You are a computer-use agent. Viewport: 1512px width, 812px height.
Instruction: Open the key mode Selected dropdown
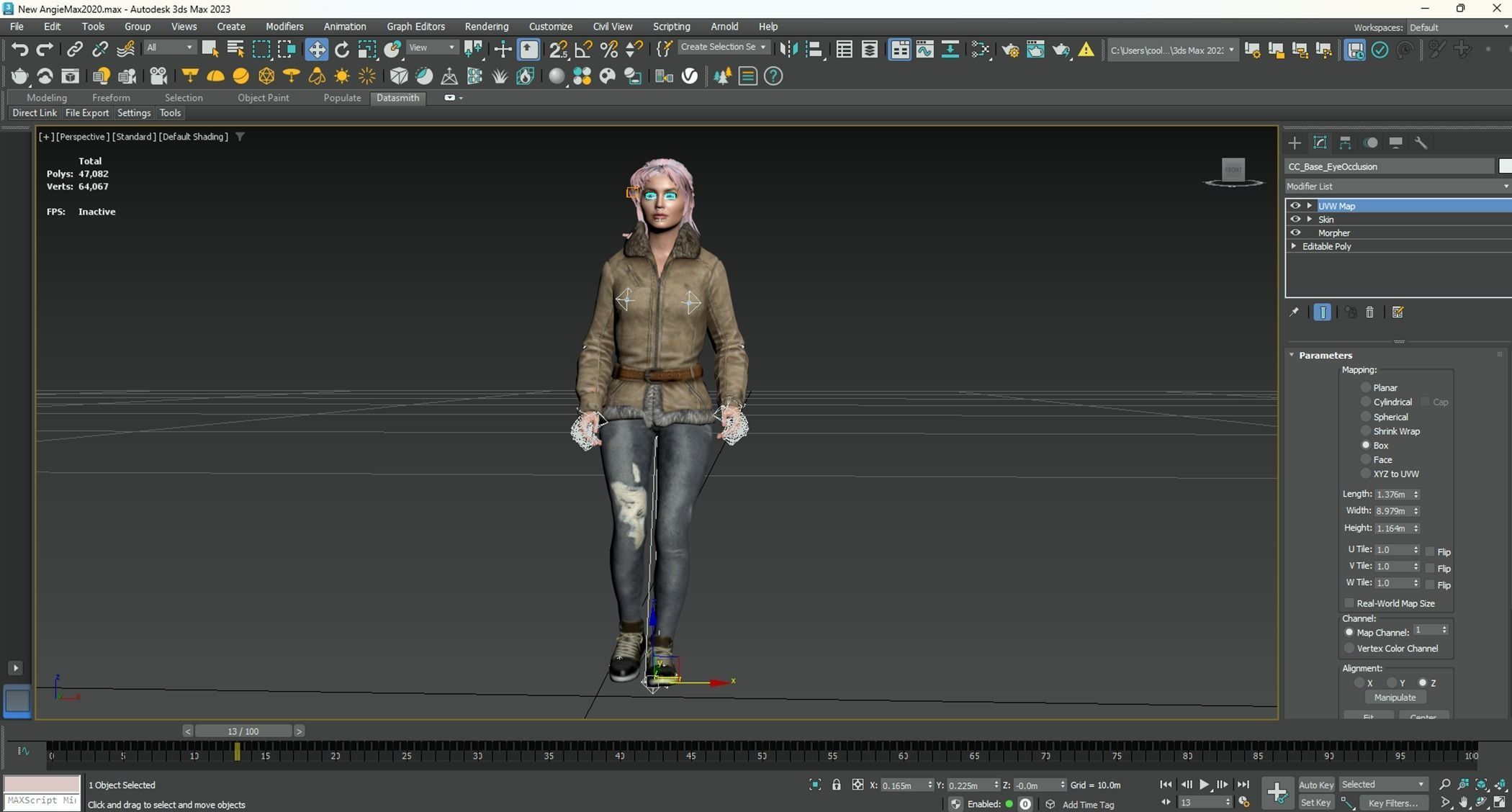pos(1382,785)
